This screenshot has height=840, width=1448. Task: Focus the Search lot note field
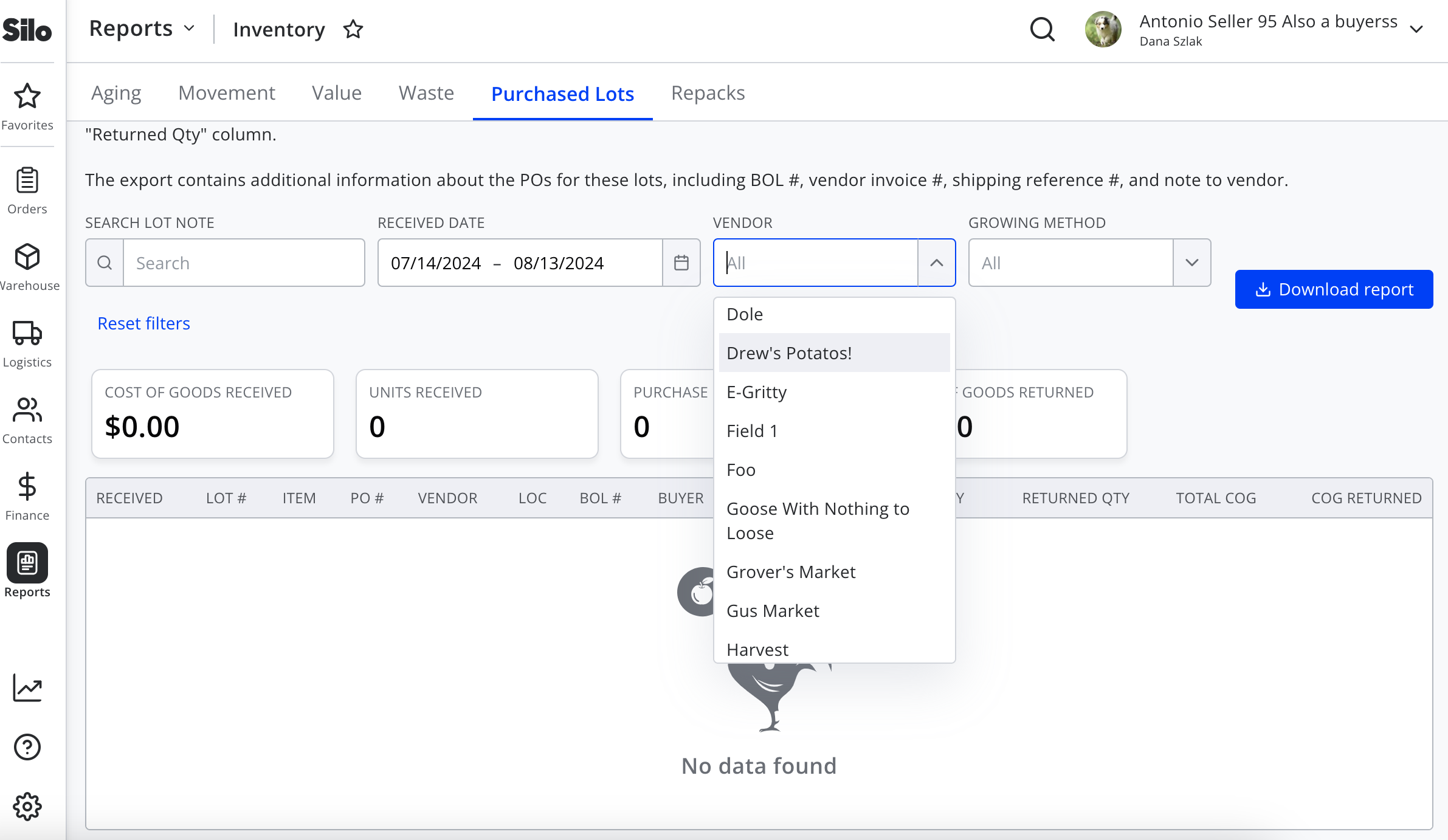tap(244, 263)
